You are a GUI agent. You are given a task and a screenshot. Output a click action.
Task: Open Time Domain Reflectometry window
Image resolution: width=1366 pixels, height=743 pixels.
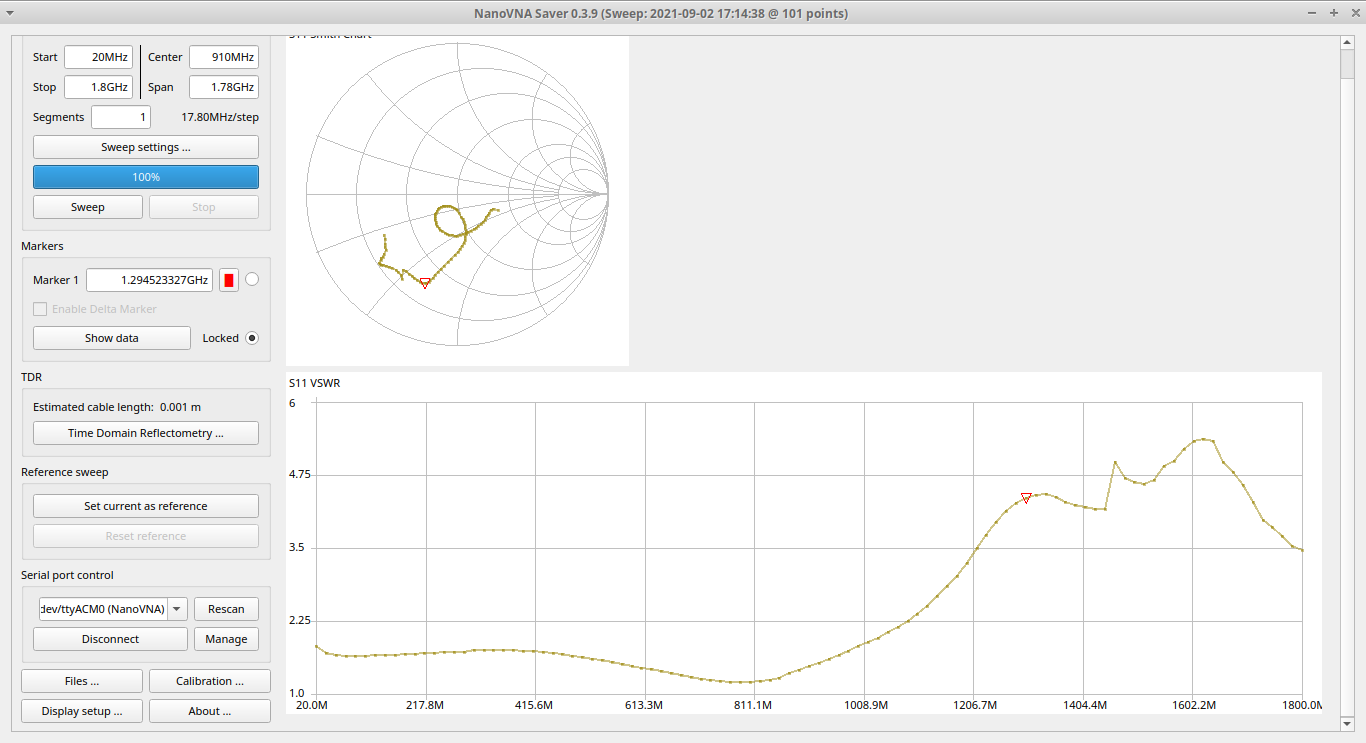click(x=146, y=433)
